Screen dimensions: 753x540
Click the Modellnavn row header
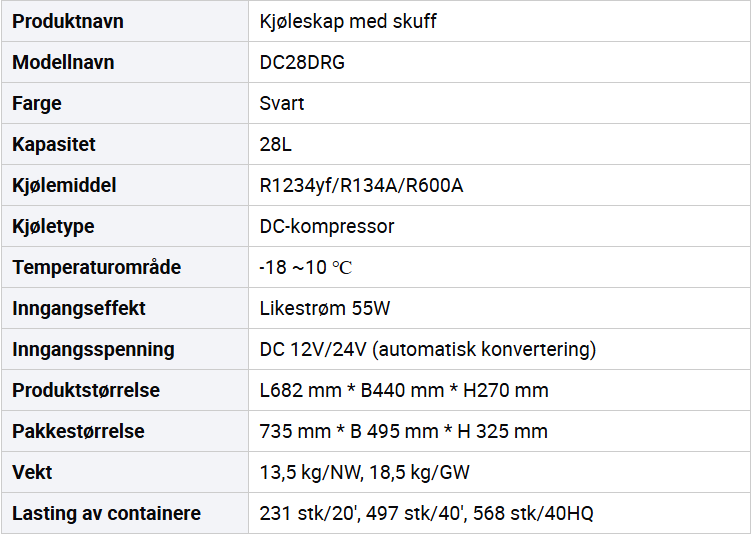pos(63,62)
